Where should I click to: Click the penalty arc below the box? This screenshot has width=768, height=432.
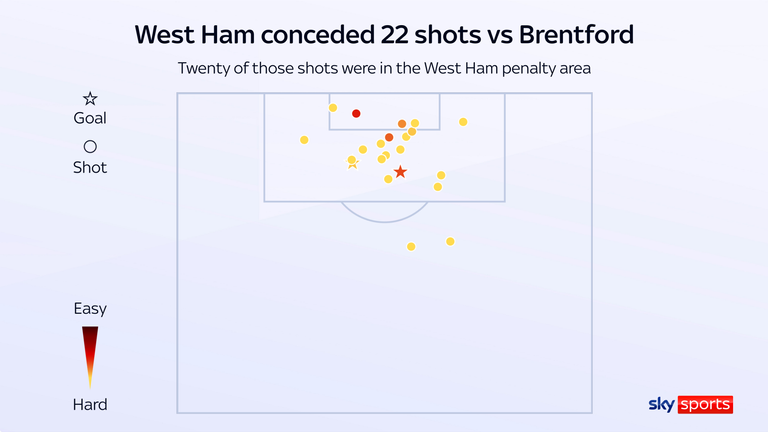click(384, 219)
